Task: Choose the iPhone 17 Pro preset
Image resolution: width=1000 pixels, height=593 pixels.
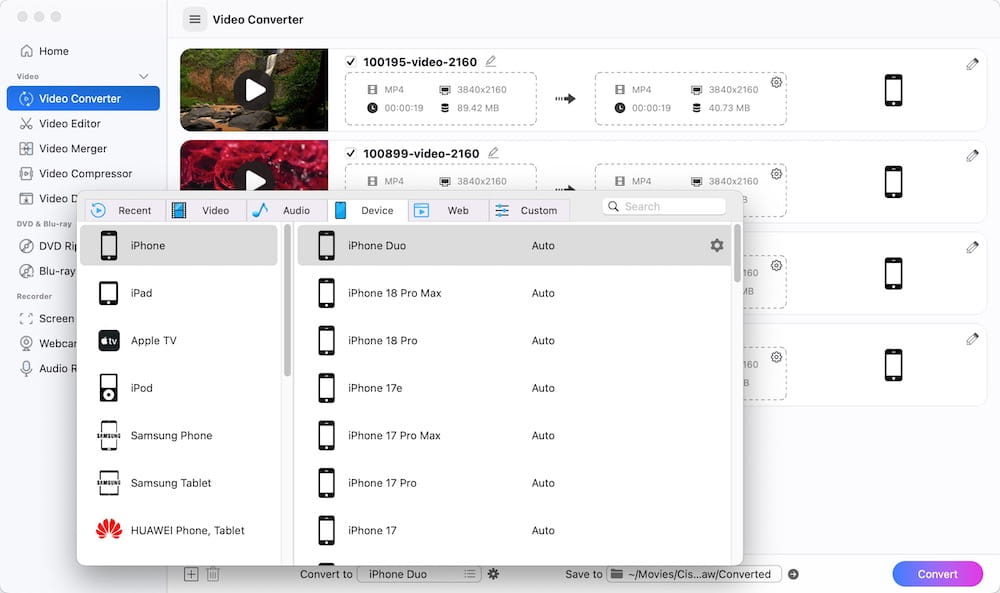Action: [x=514, y=483]
